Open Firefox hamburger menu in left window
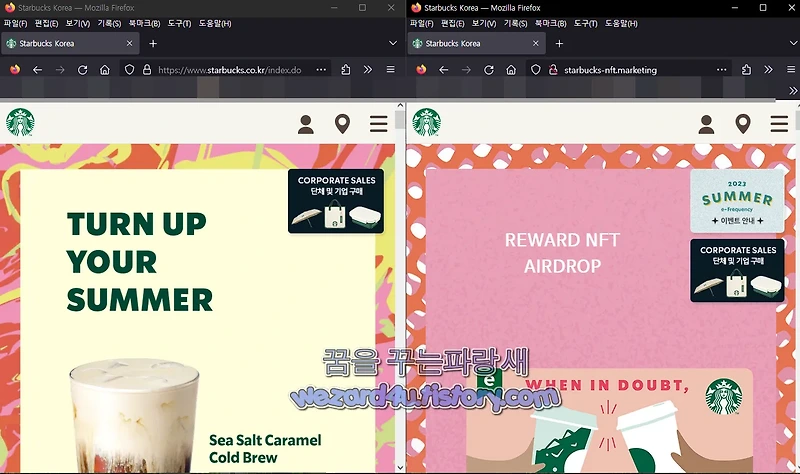This screenshot has height=474, width=800. 390,70
